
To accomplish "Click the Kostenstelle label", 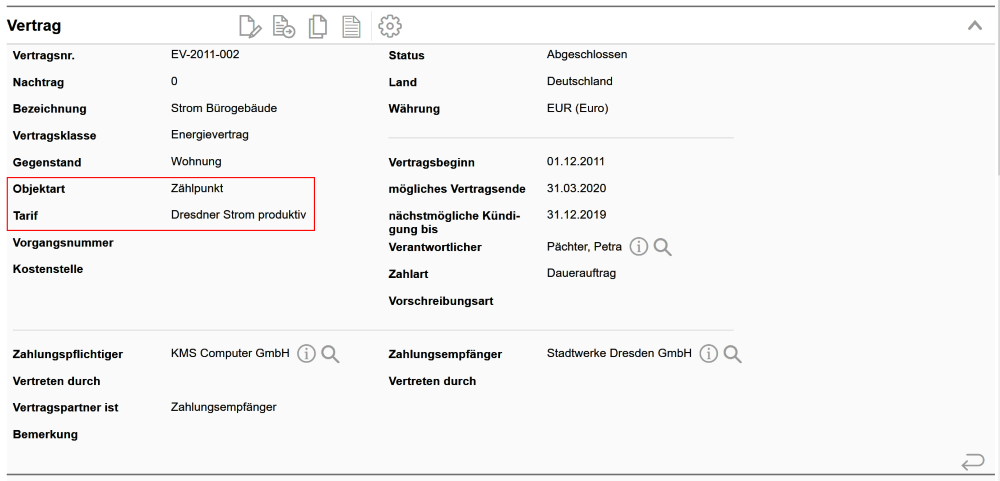I will 48,269.
